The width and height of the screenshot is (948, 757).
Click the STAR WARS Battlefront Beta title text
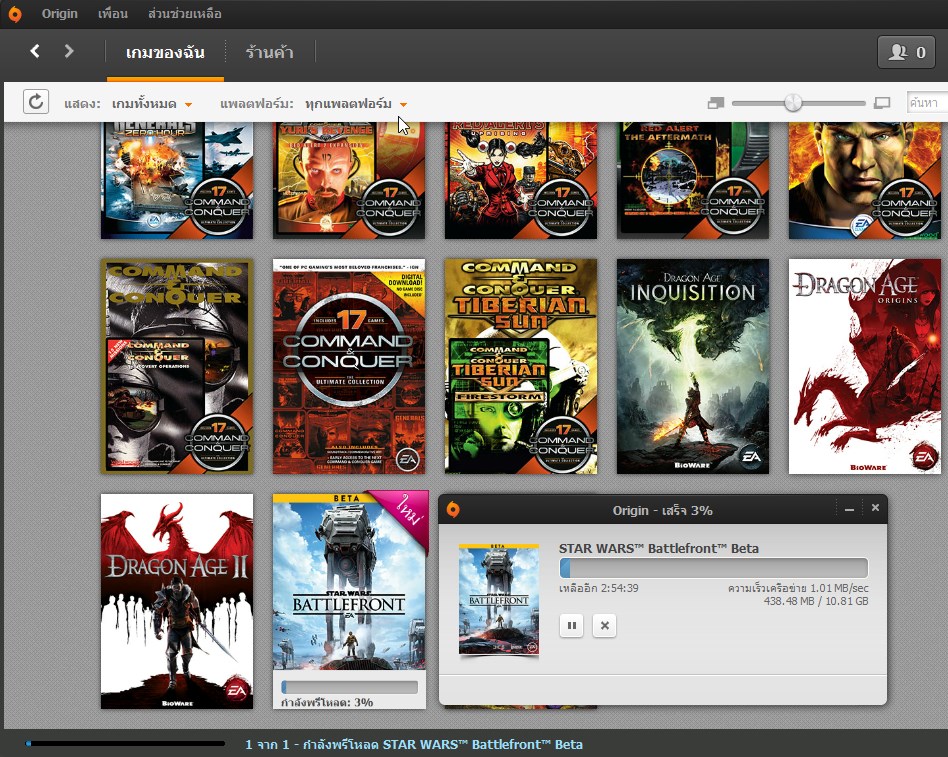[658, 548]
